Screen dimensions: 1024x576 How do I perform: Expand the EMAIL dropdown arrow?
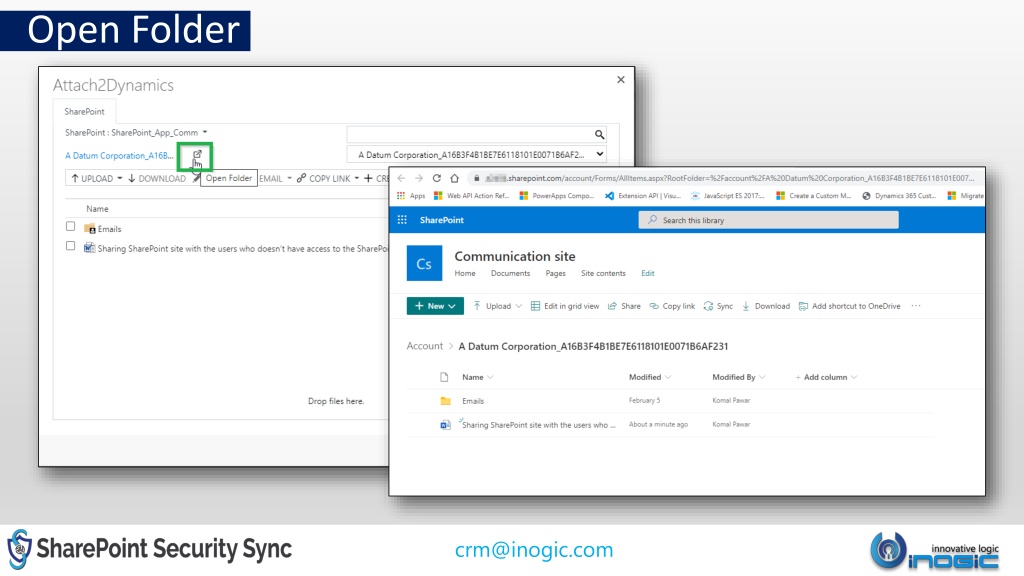[x=289, y=178]
